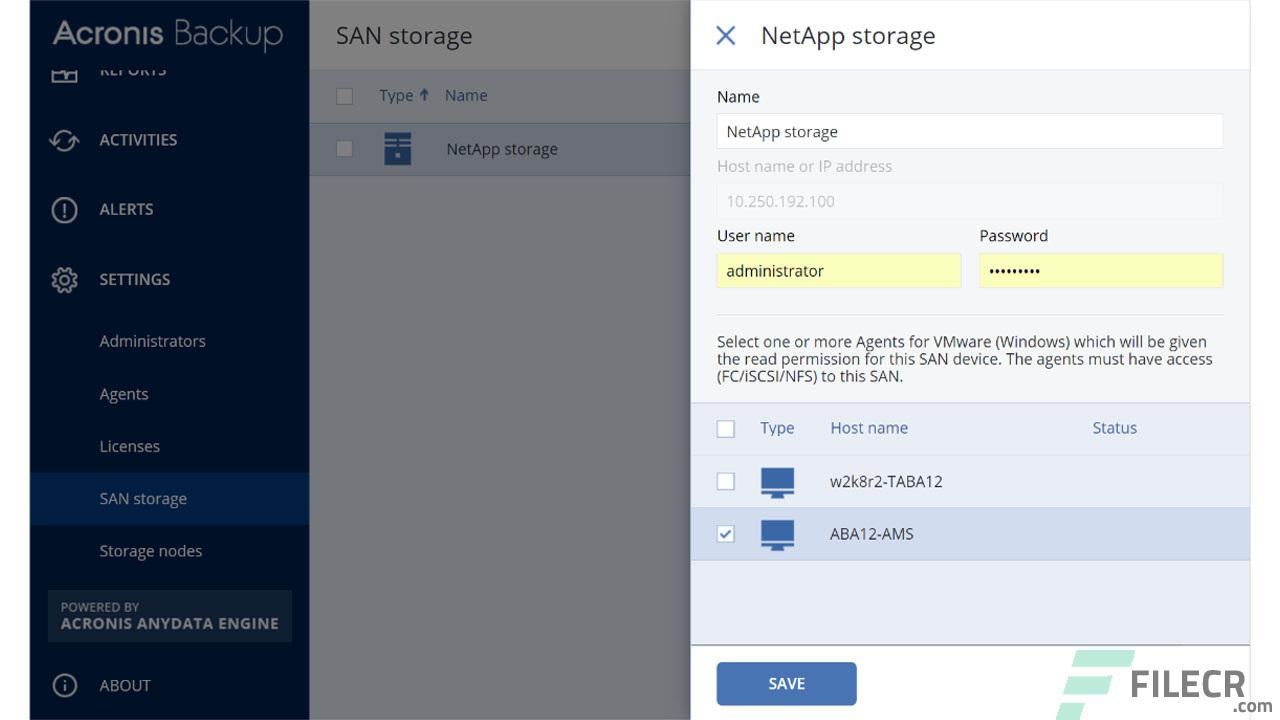Click the User name field
Viewport: 1280px width, 720px height.
coord(839,271)
